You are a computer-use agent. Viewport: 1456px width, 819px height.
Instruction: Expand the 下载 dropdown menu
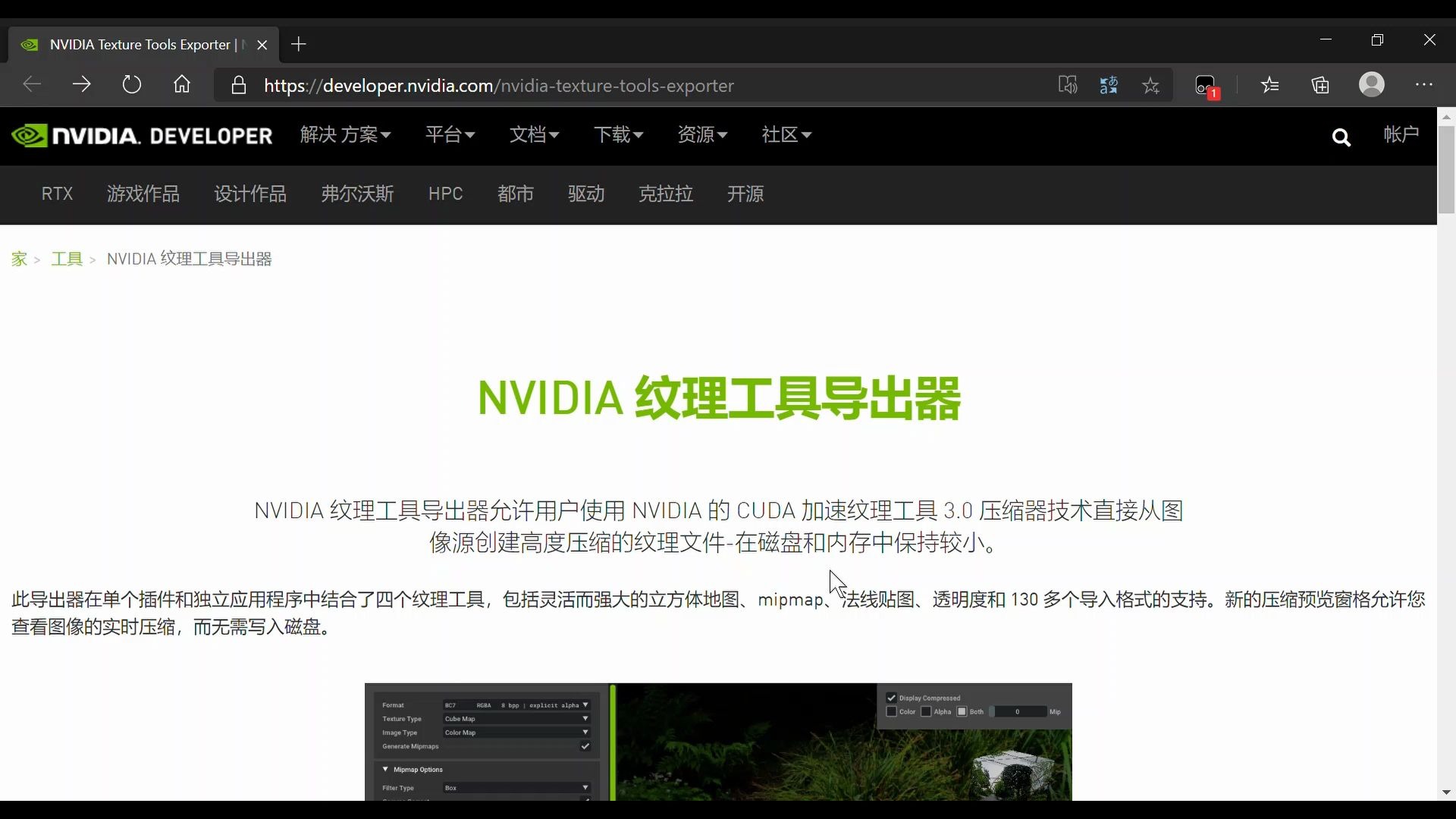coord(618,135)
